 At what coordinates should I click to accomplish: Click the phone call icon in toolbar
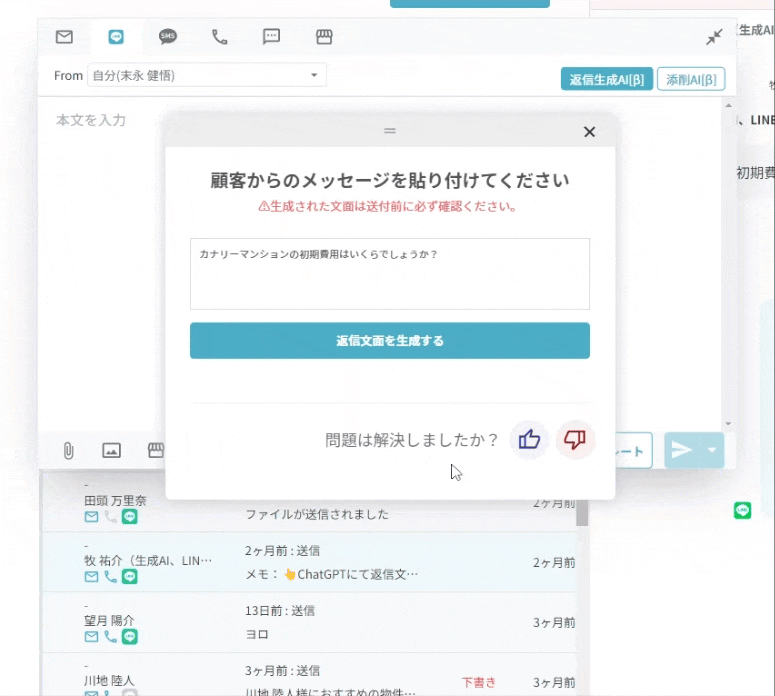click(220, 37)
